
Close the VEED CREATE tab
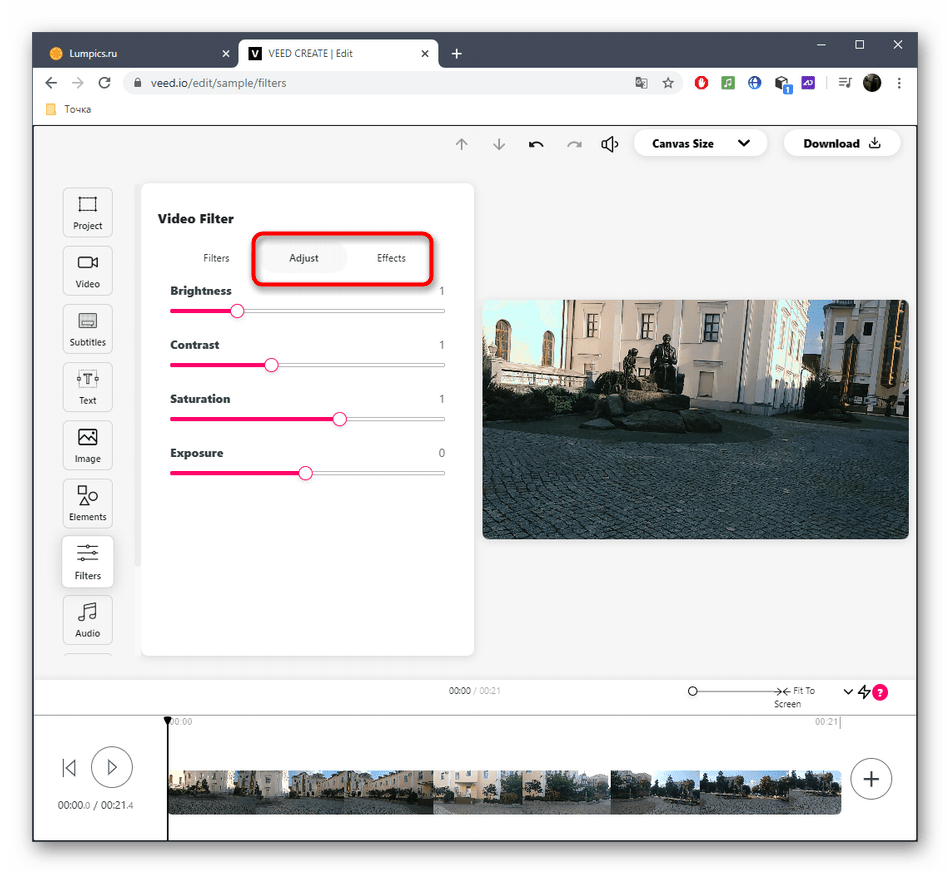point(425,54)
